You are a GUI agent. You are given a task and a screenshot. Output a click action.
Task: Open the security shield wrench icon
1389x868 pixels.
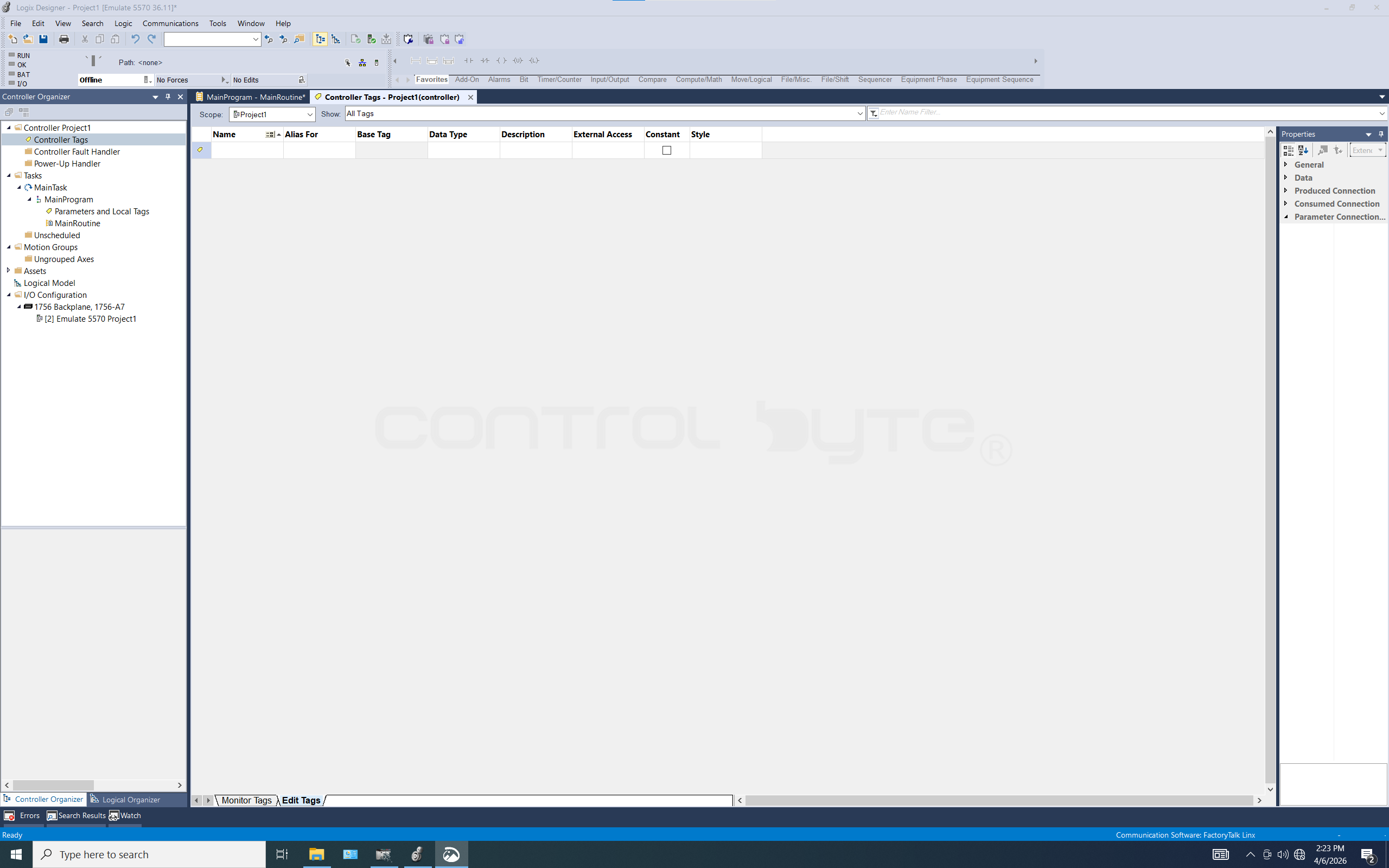coord(408,39)
